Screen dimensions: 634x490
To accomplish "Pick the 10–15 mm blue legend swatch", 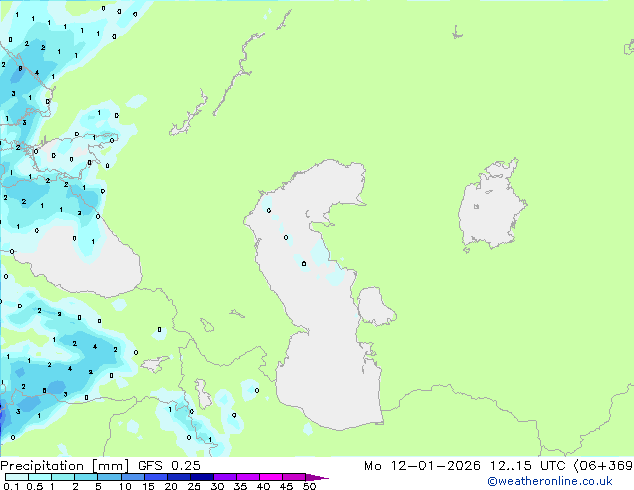I will click(x=132, y=477).
